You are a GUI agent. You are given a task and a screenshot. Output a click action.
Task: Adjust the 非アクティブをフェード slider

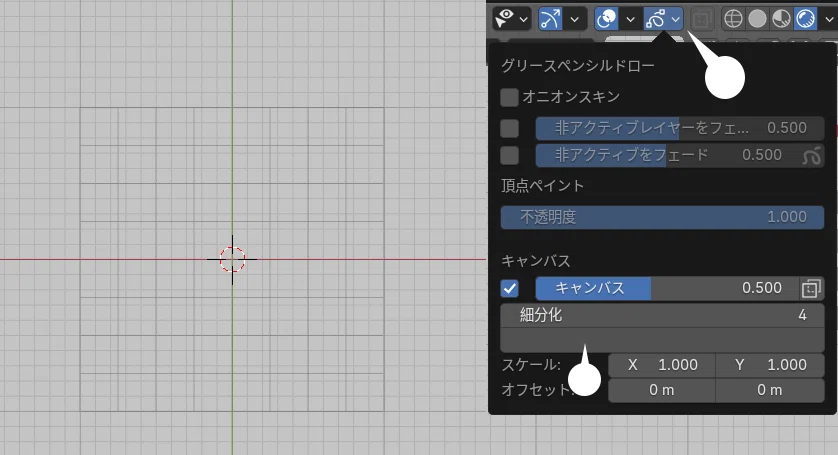click(x=667, y=155)
